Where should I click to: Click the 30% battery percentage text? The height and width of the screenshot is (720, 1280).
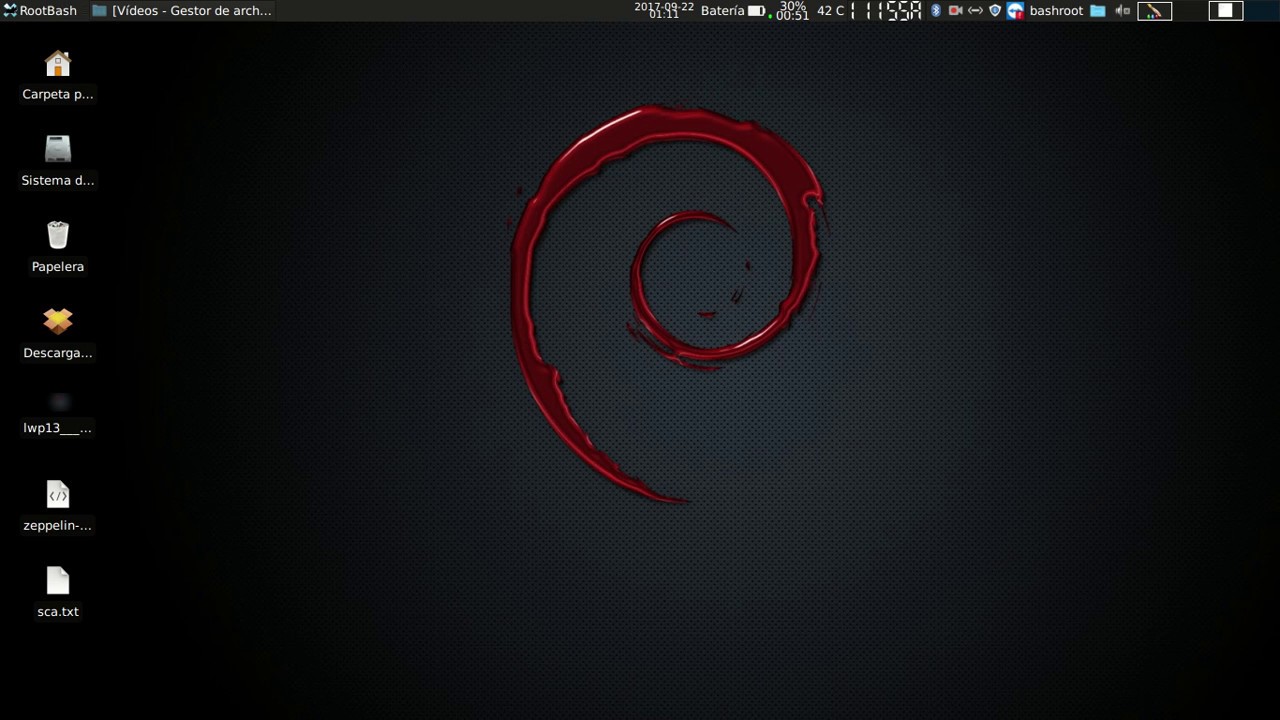pos(793,6)
